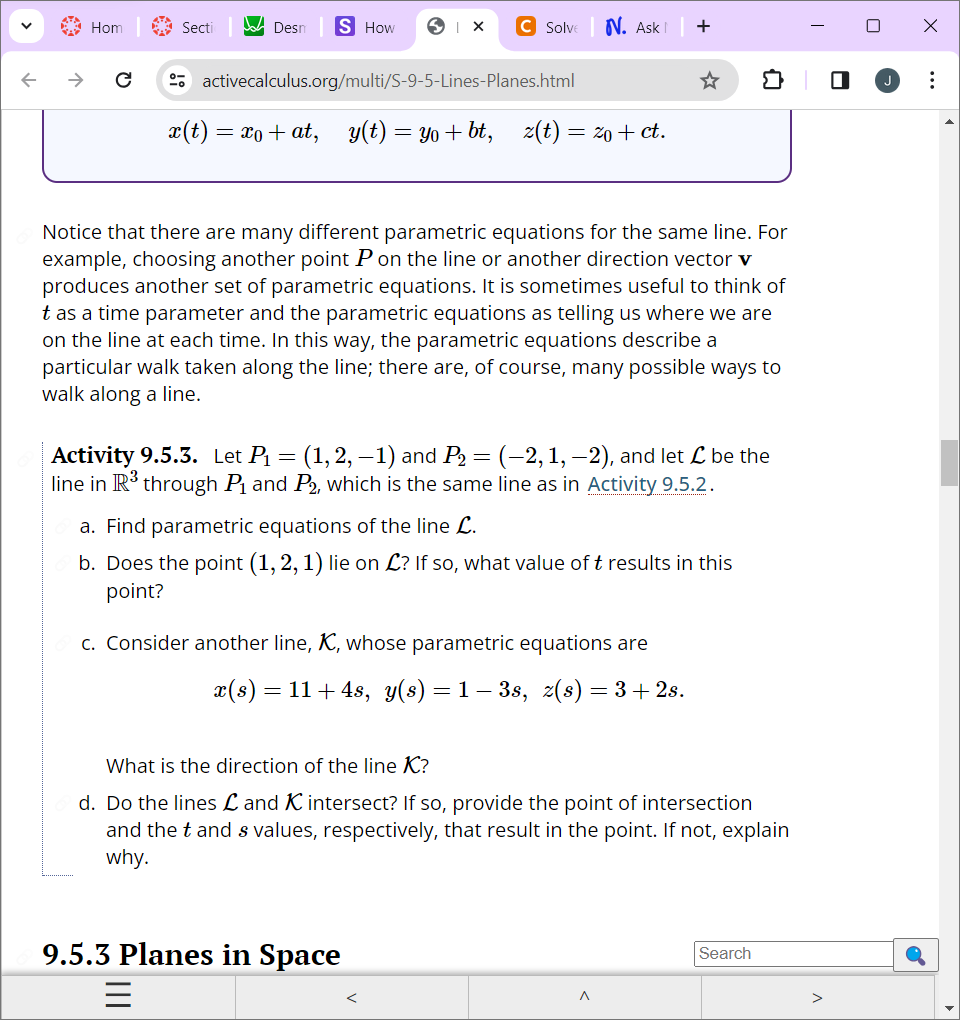Image resolution: width=960 pixels, height=1020 pixels.
Task: Go to the previous section with the left arrow
Action: tap(351, 997)
